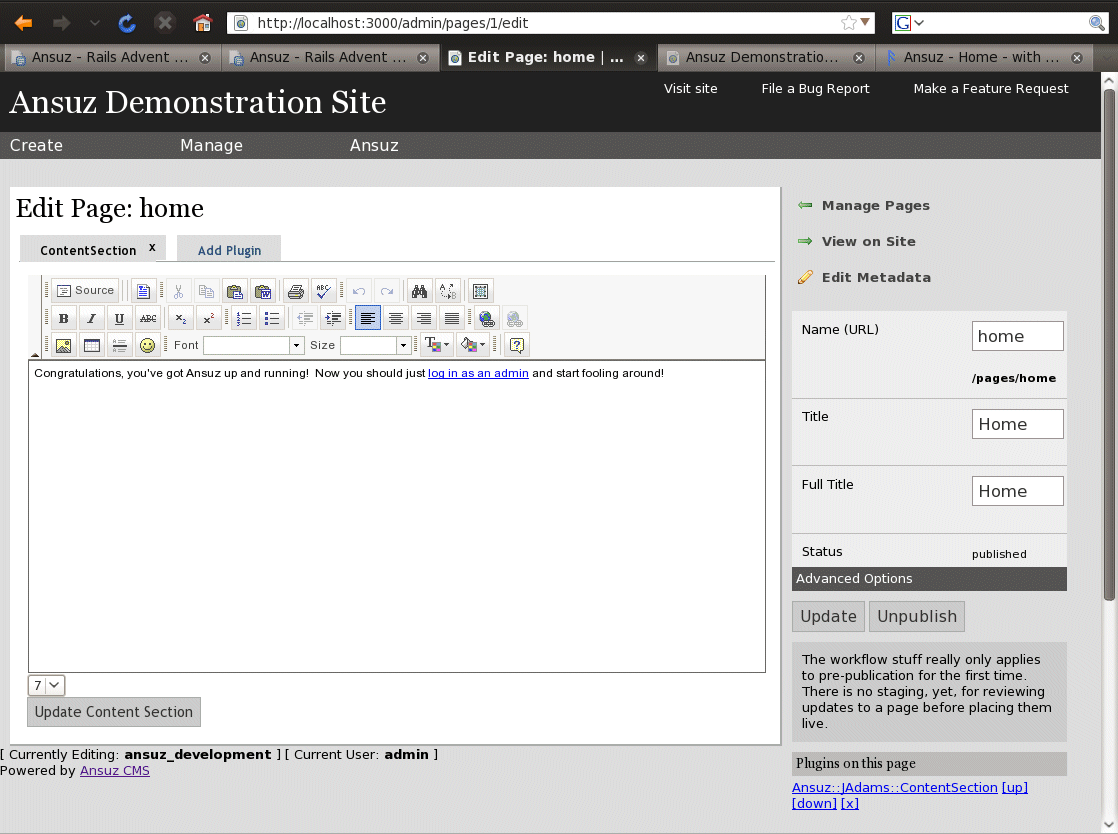Switch to the Add Plugin tab
Screen dimensions: 1118x834
[x=229, y=250]
